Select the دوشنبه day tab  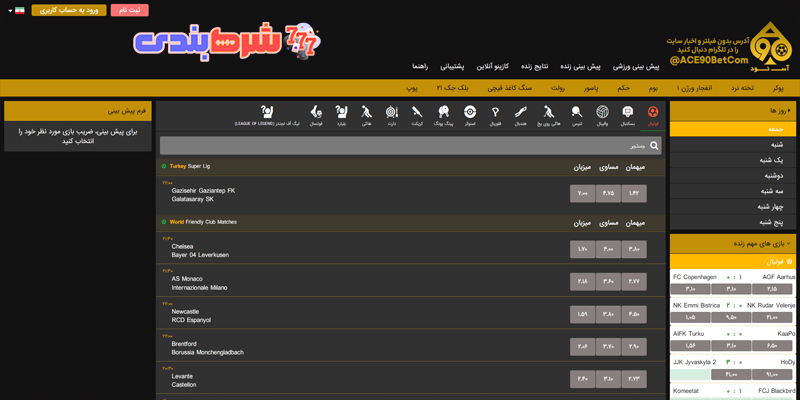tap(734, 176)
